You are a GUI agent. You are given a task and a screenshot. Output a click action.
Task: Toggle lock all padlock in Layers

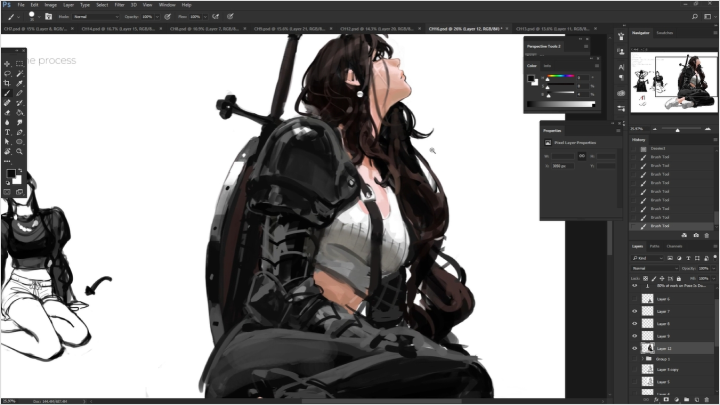tap(679, 279)
